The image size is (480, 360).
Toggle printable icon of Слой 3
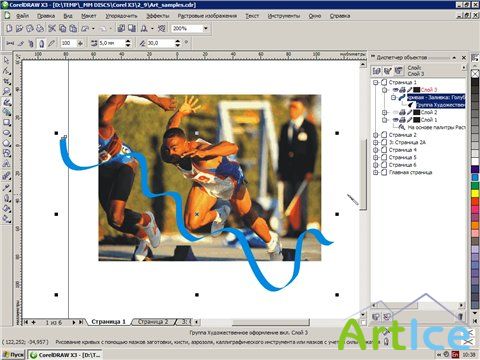coord(402,90)
